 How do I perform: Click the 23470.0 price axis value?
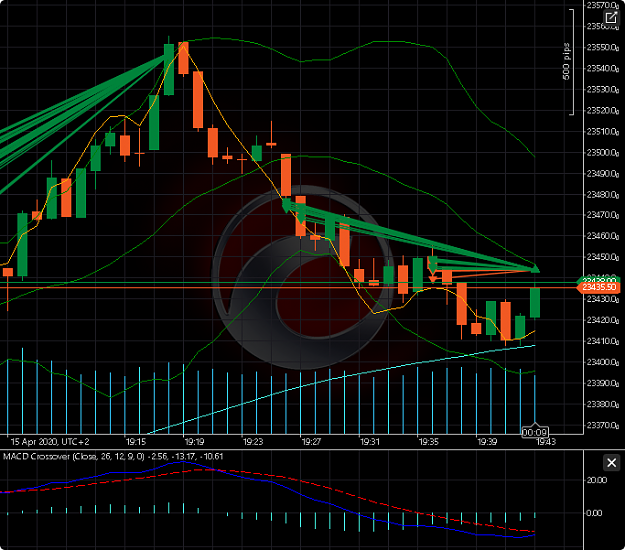point(603,215)
